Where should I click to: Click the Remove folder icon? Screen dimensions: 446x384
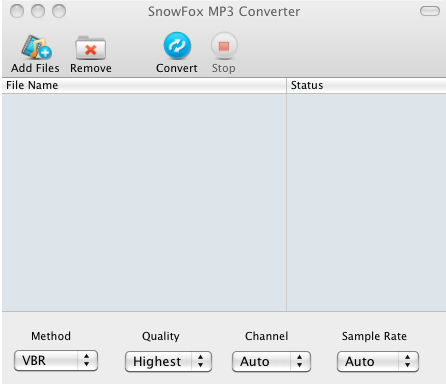point(91,48)
